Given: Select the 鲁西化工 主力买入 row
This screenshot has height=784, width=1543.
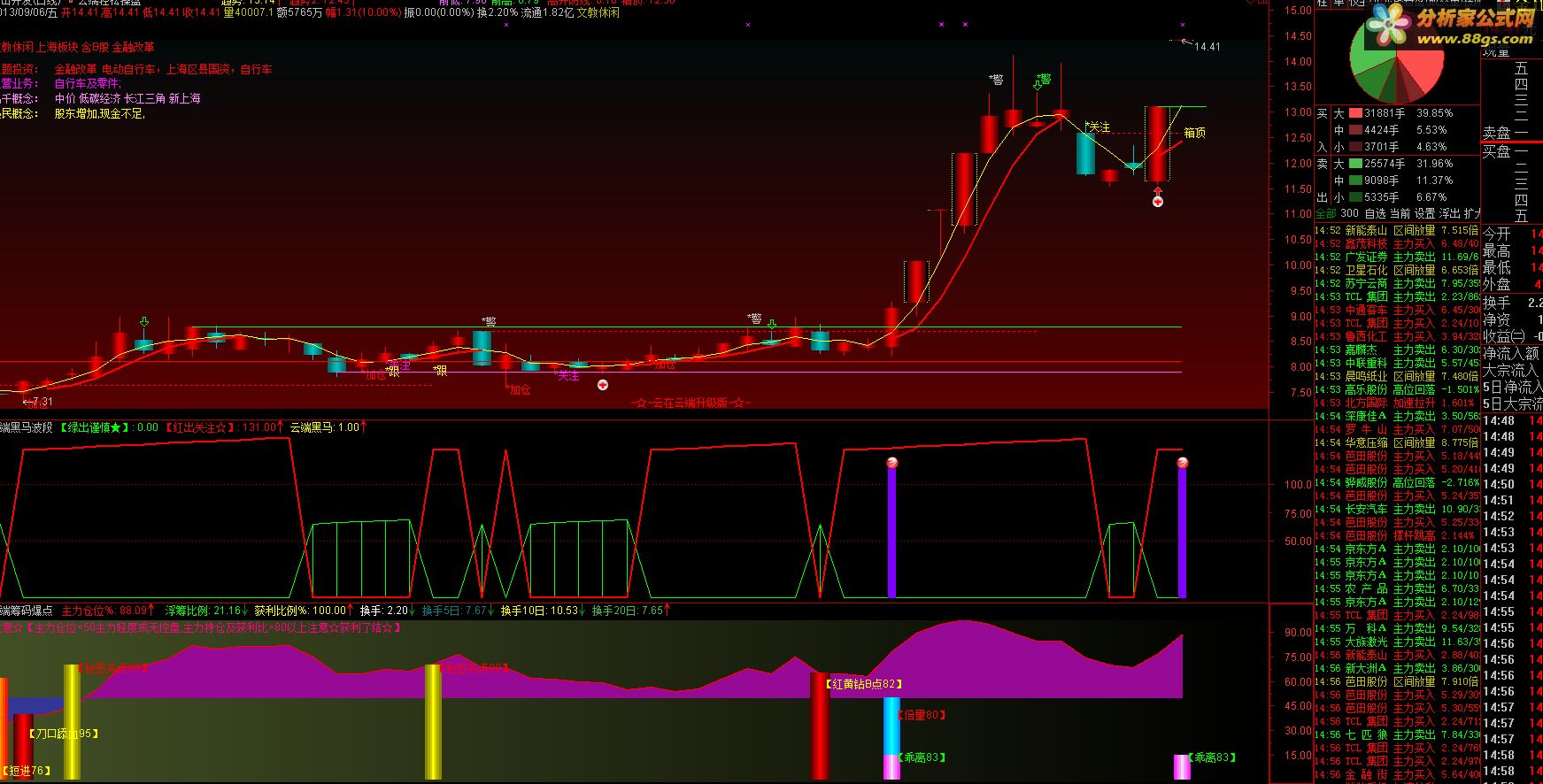Looking at the screenshot, I should pos(1396,336).
